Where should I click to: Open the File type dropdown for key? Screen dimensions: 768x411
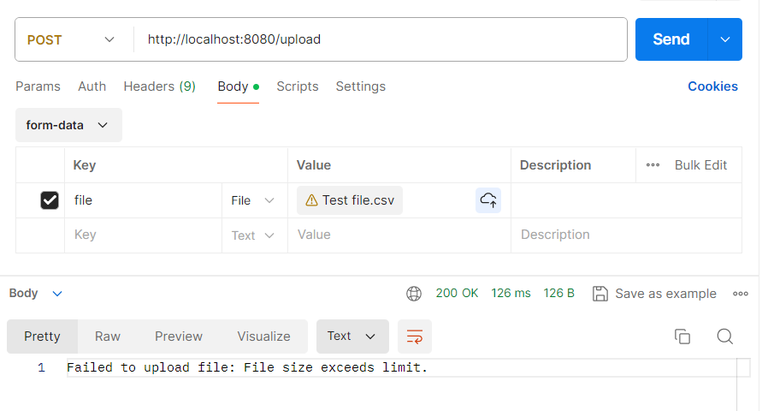click(252, 200)
